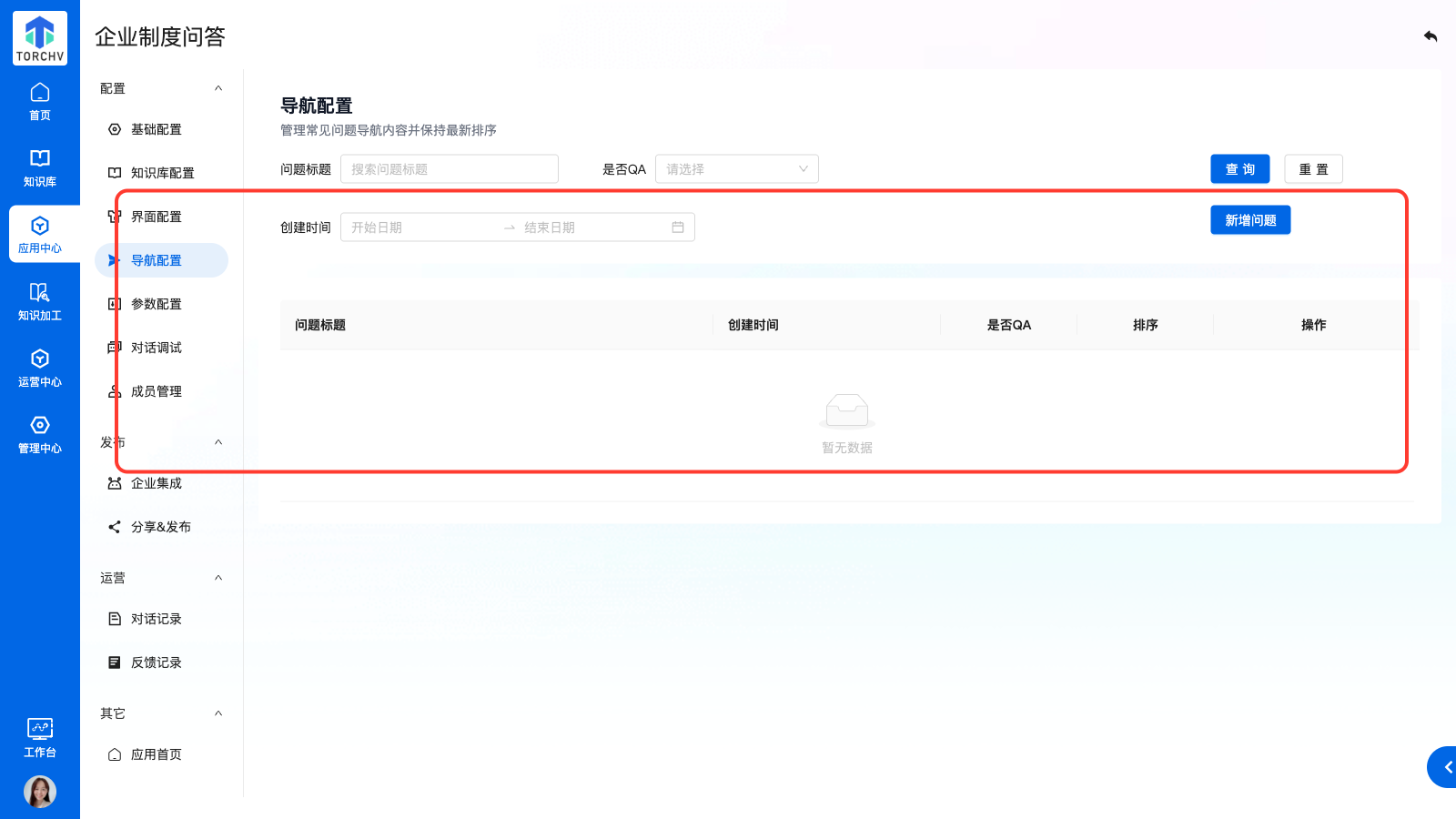Open 基础配置 menu item
This screenshot has height=819, width=1456.
[x=156, y=129]
